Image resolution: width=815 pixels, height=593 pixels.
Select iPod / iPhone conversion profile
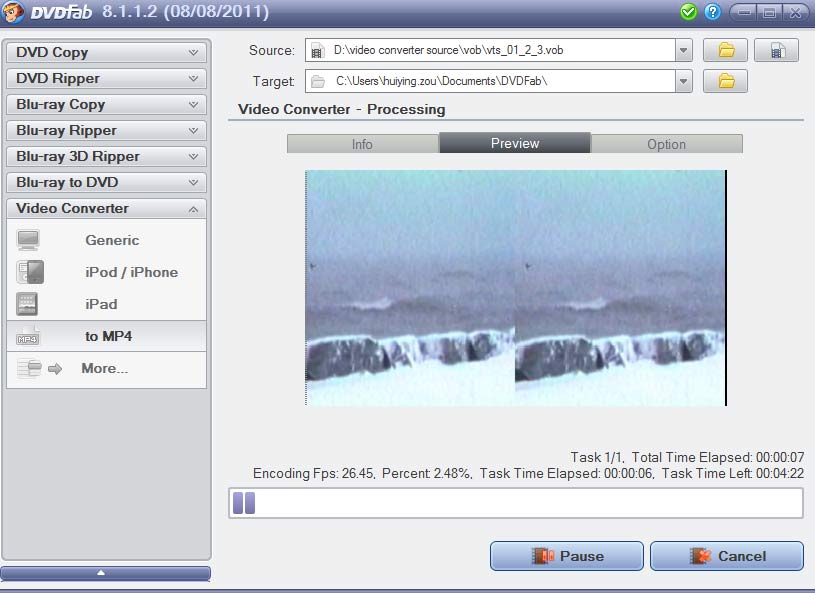pos(107,272)
